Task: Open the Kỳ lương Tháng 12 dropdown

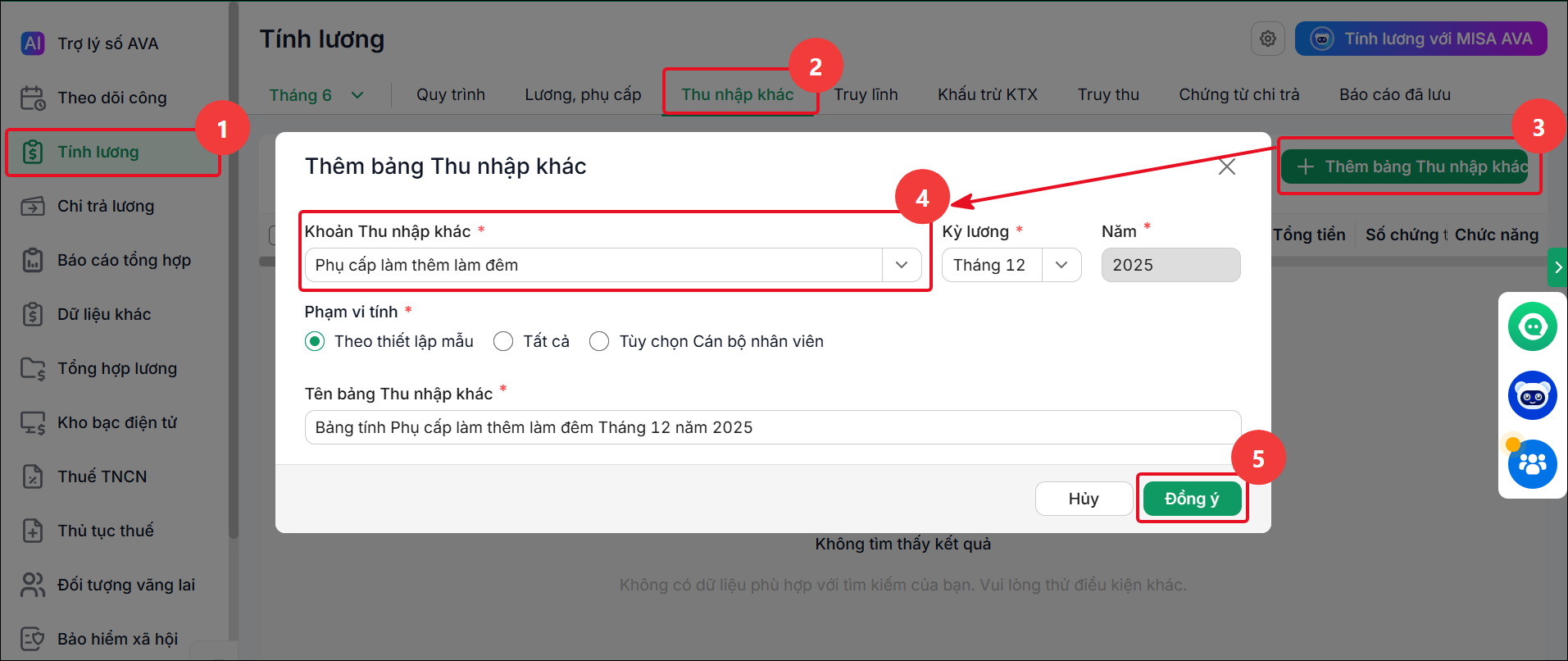Action: (1011, 265)
